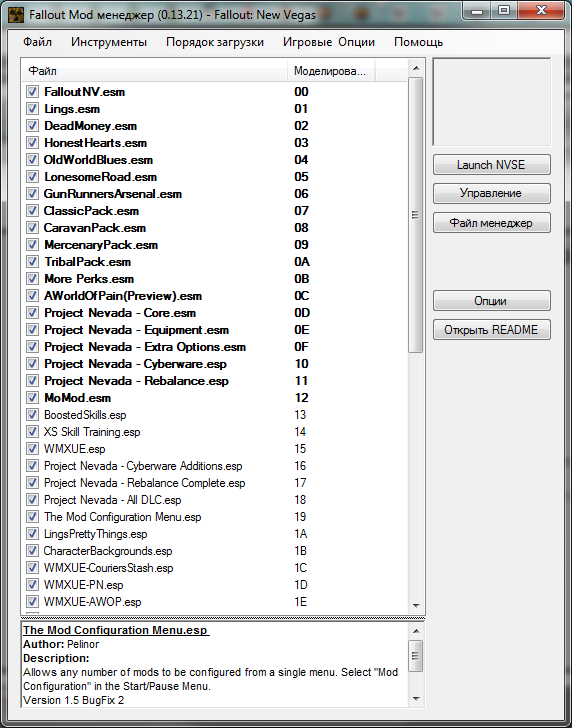Select Project Nevada - Rebalance.esp row

[214, 381]
